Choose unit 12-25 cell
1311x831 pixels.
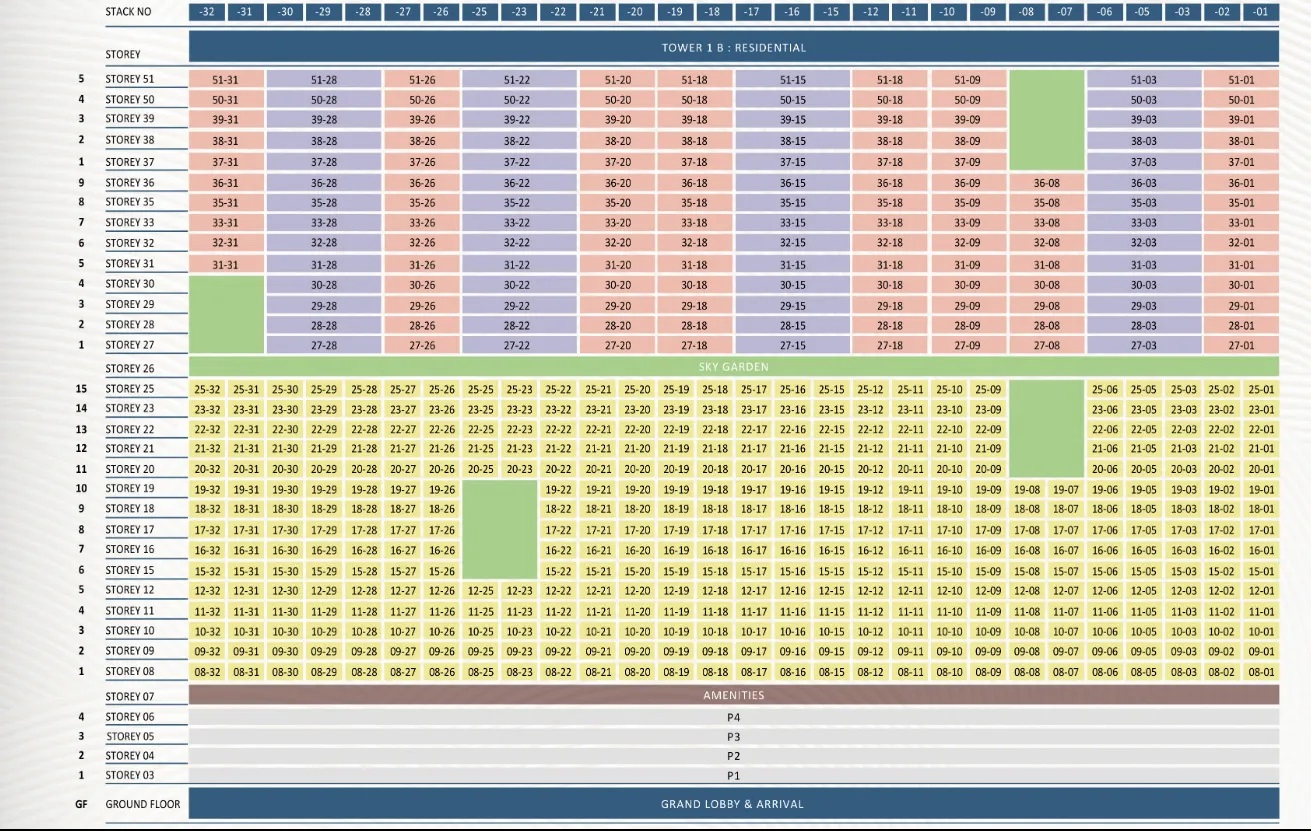pos(481,591)
